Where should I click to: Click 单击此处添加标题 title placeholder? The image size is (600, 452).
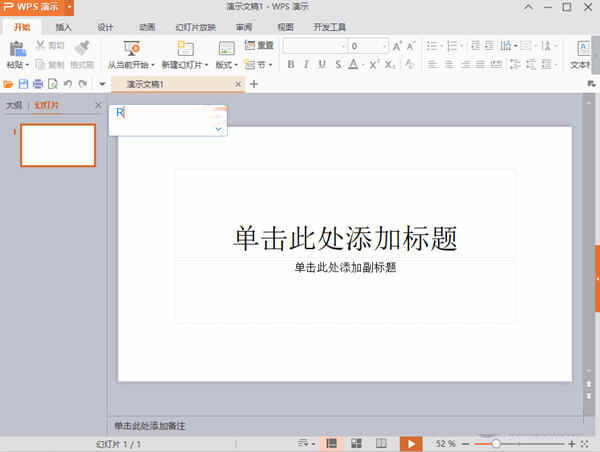[345, 238]
